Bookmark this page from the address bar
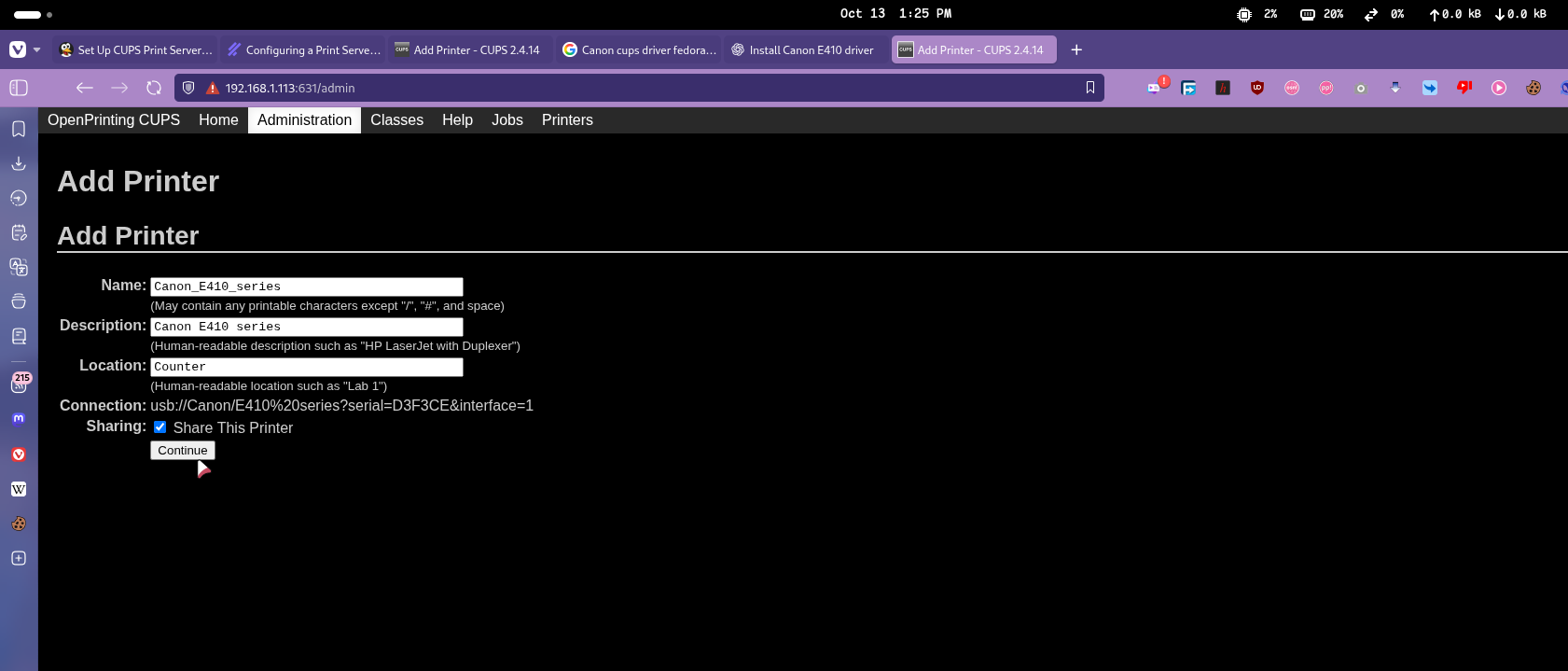 point(1089,88)
